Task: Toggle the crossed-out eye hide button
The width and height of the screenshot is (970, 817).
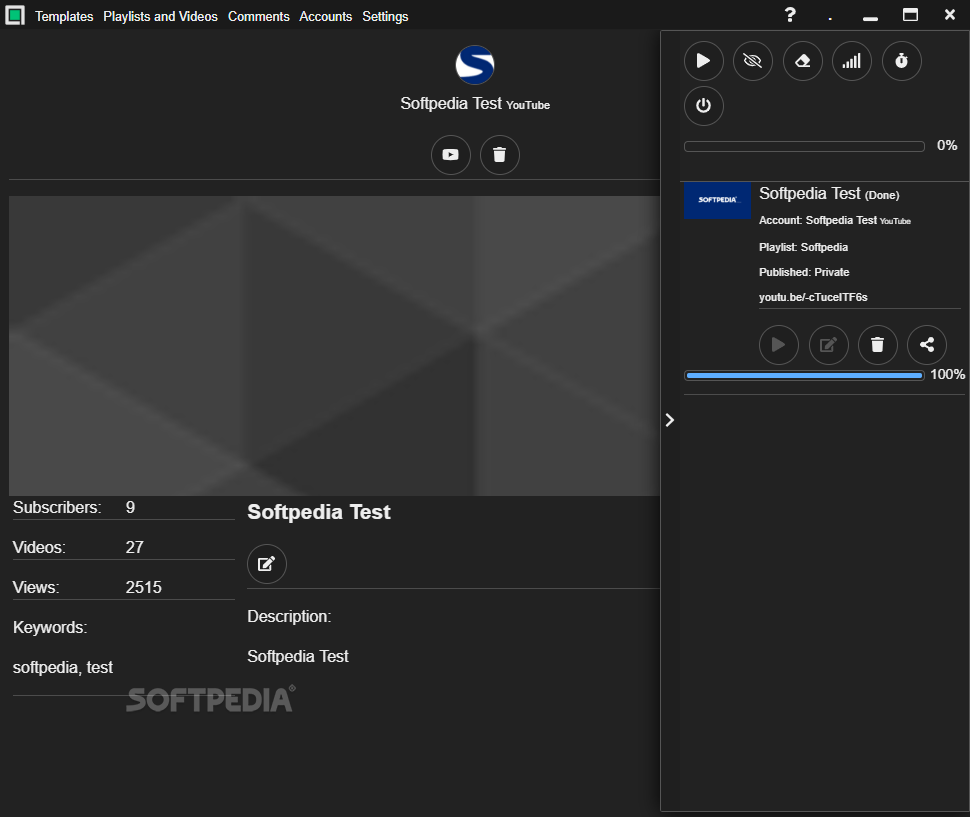Action: point(752,61)
